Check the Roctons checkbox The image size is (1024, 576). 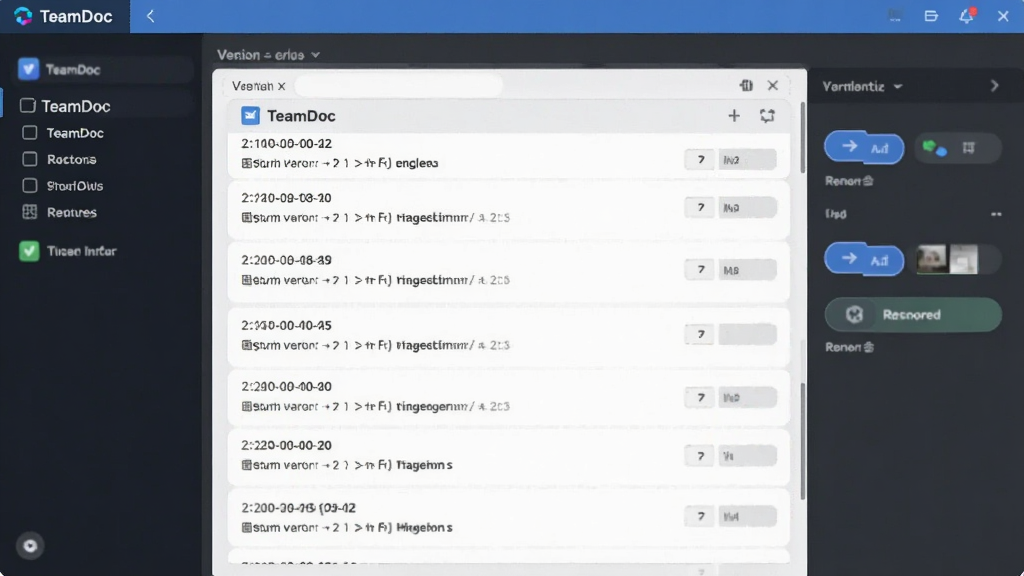(x=29, y=159)
